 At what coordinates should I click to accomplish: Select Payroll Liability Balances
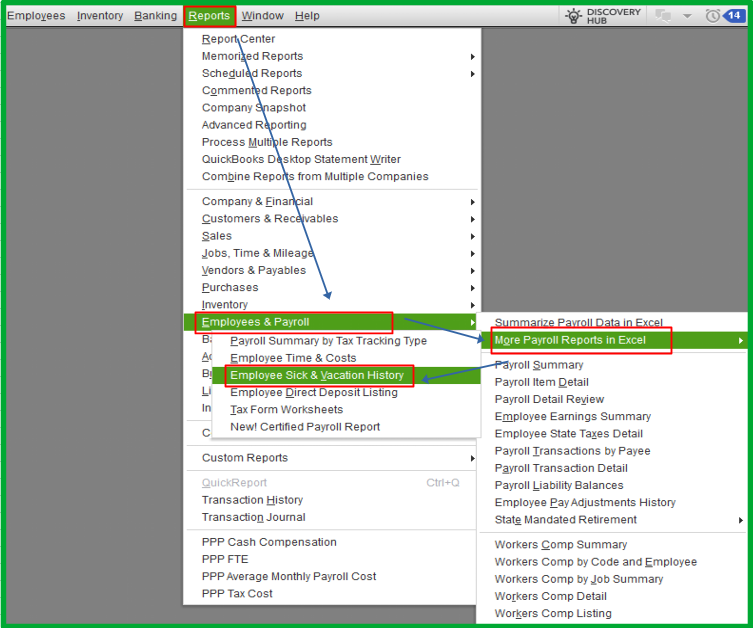pyautogui.click(x=559, y=486)
